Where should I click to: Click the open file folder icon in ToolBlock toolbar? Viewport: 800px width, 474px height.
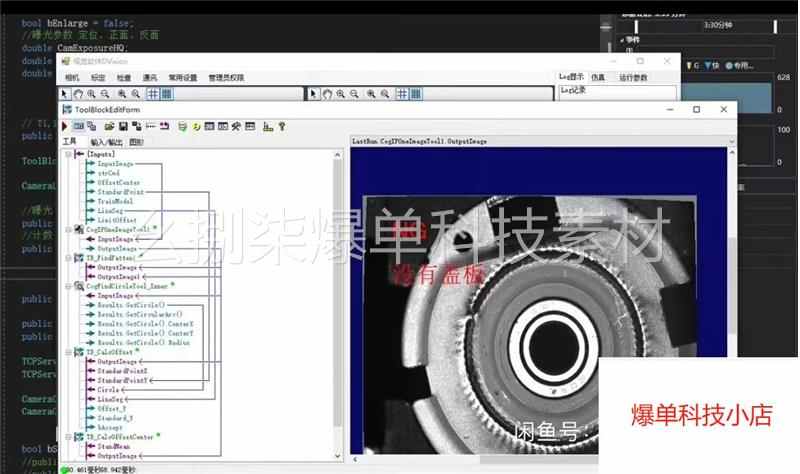[x=109, y=126]
